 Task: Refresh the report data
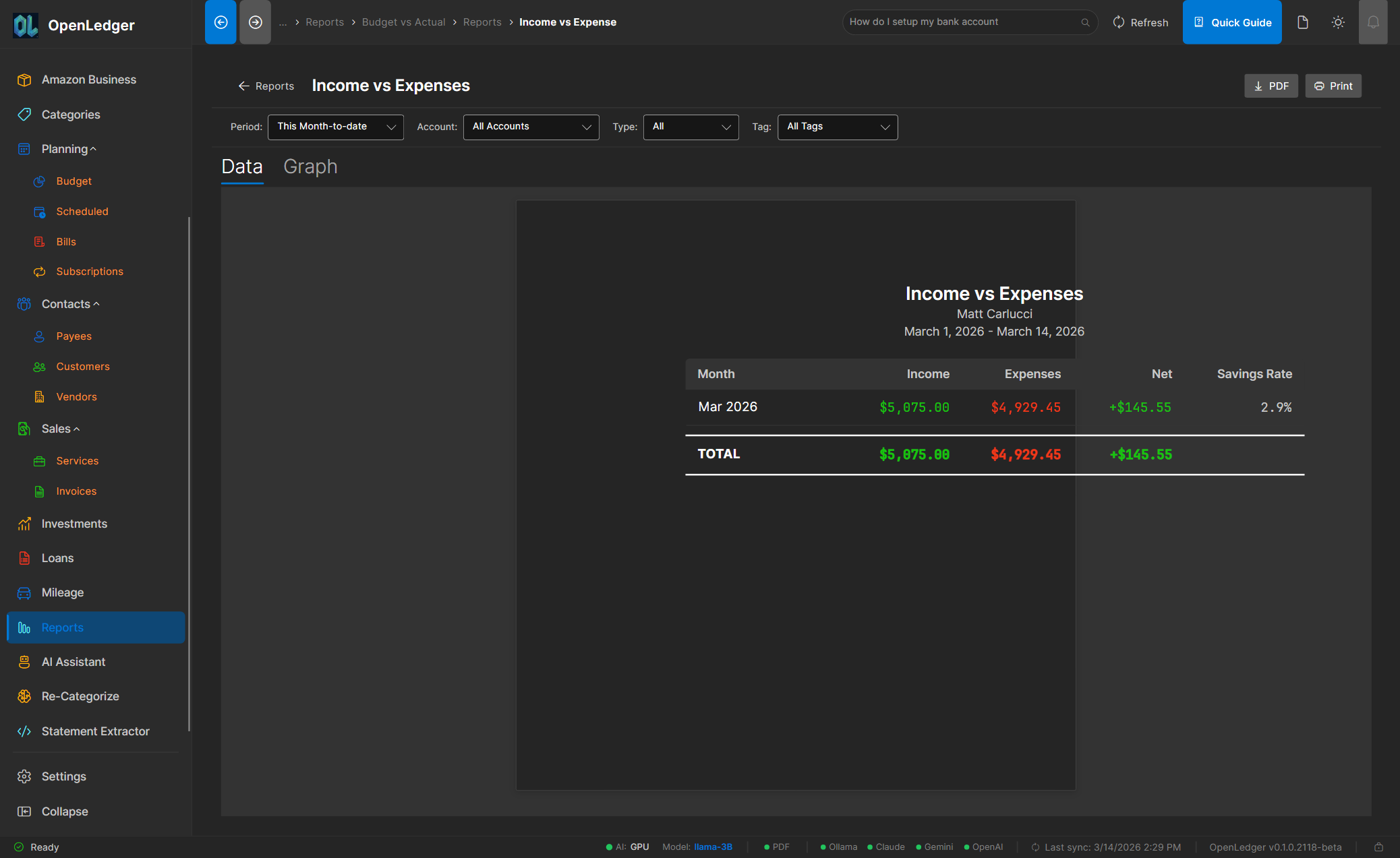click(x=1140, y=22)
